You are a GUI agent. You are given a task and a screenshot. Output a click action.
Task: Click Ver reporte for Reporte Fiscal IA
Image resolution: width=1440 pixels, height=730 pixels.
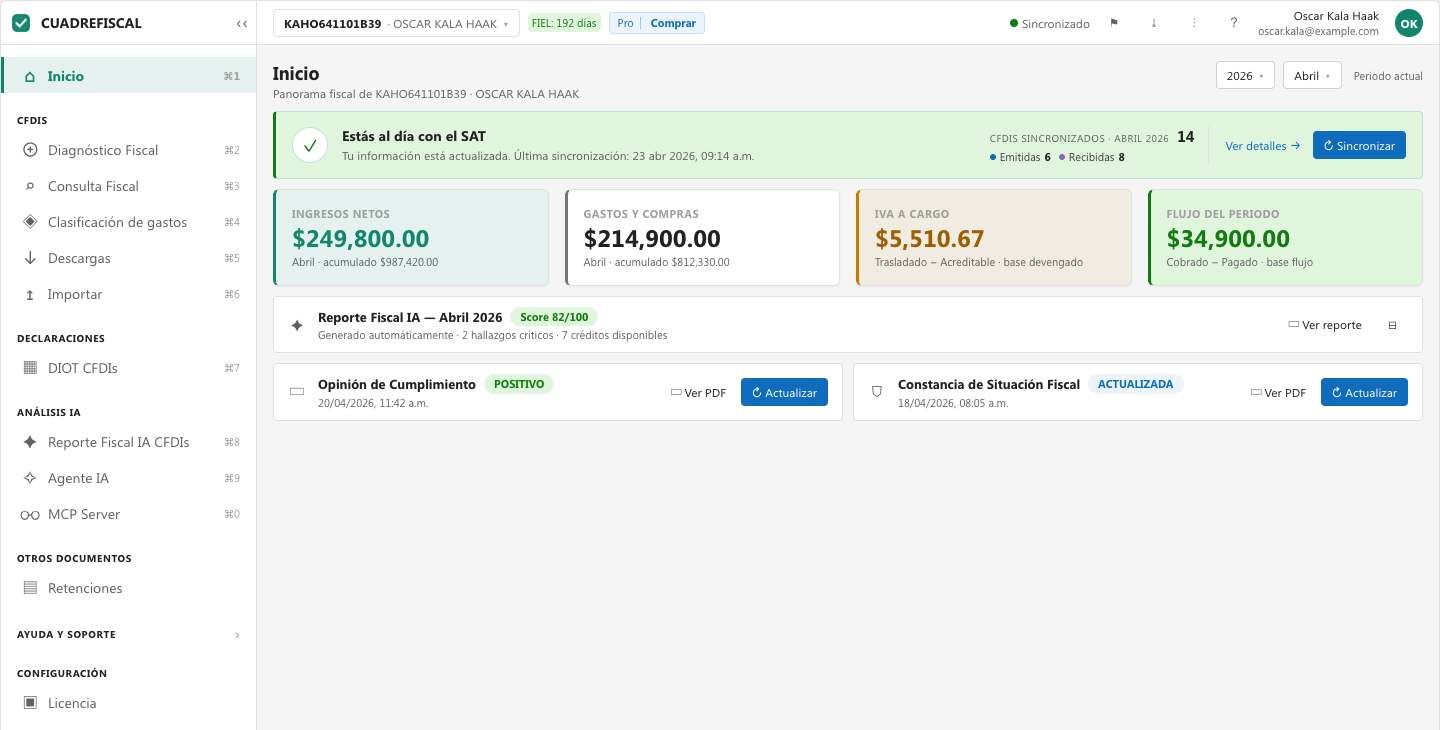[1325, 325]
